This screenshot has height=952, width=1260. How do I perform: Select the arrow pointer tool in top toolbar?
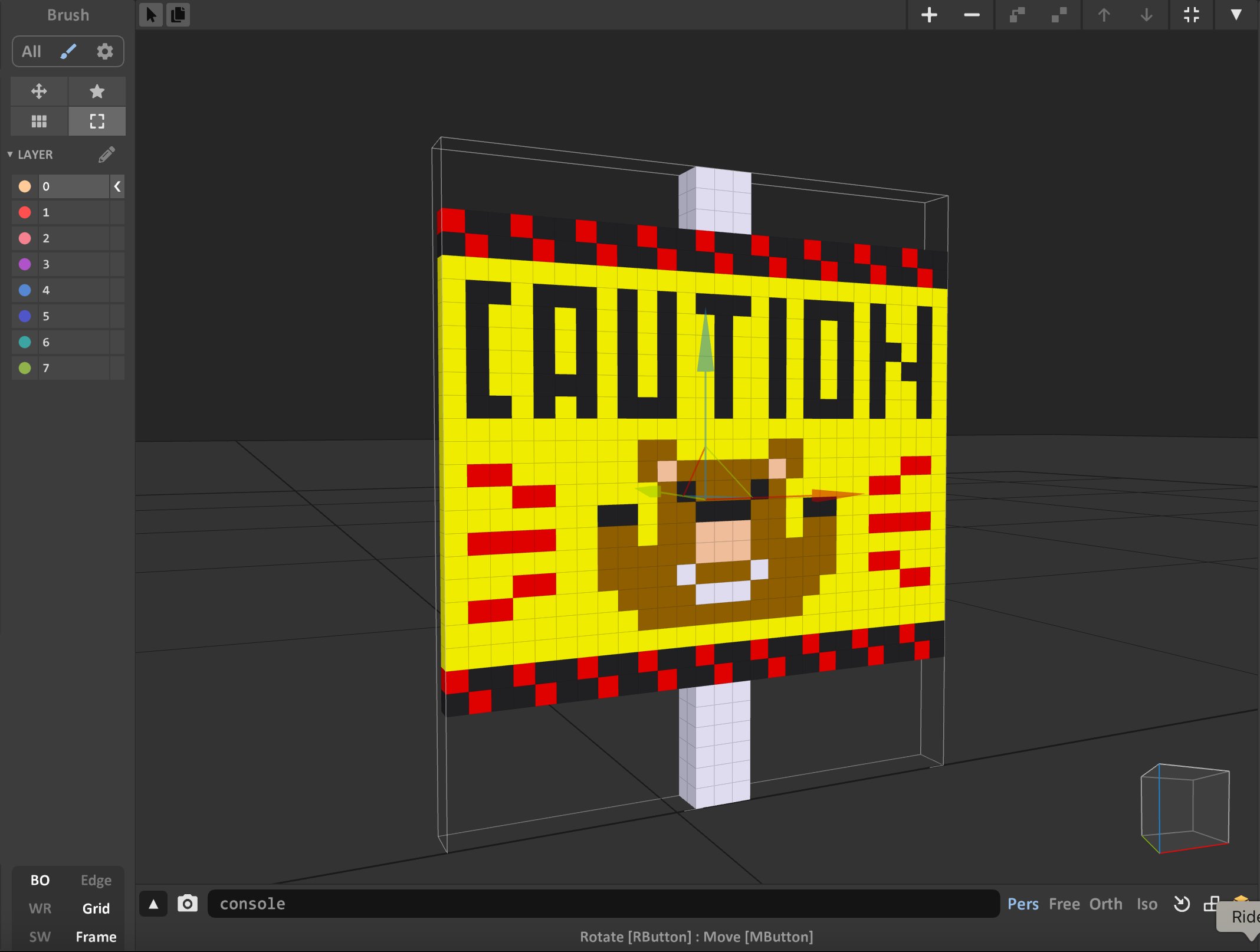(x=151, y=15)
